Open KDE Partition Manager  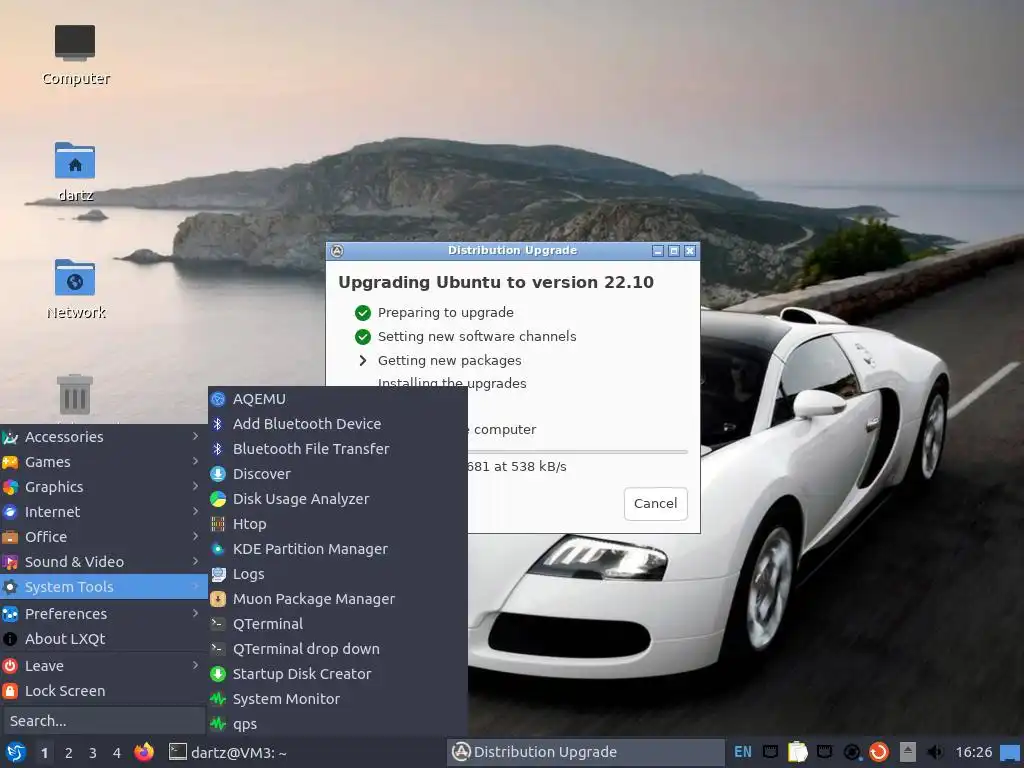(338, 549)
